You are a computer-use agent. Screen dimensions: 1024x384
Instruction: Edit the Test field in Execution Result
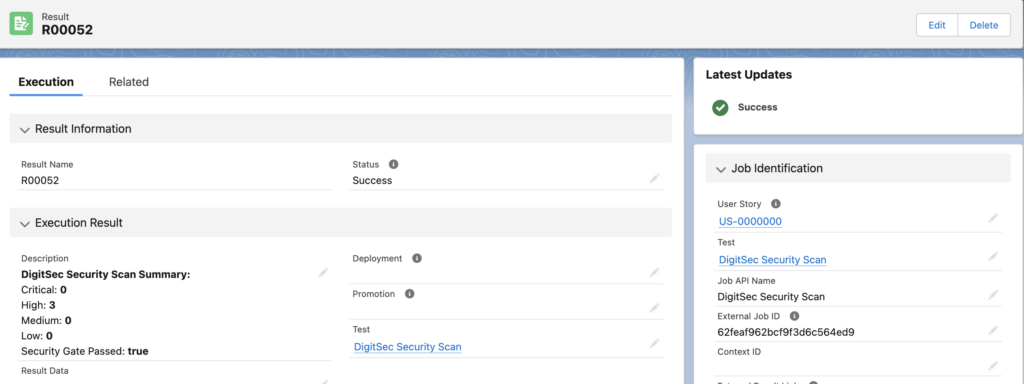pos(654,344)
